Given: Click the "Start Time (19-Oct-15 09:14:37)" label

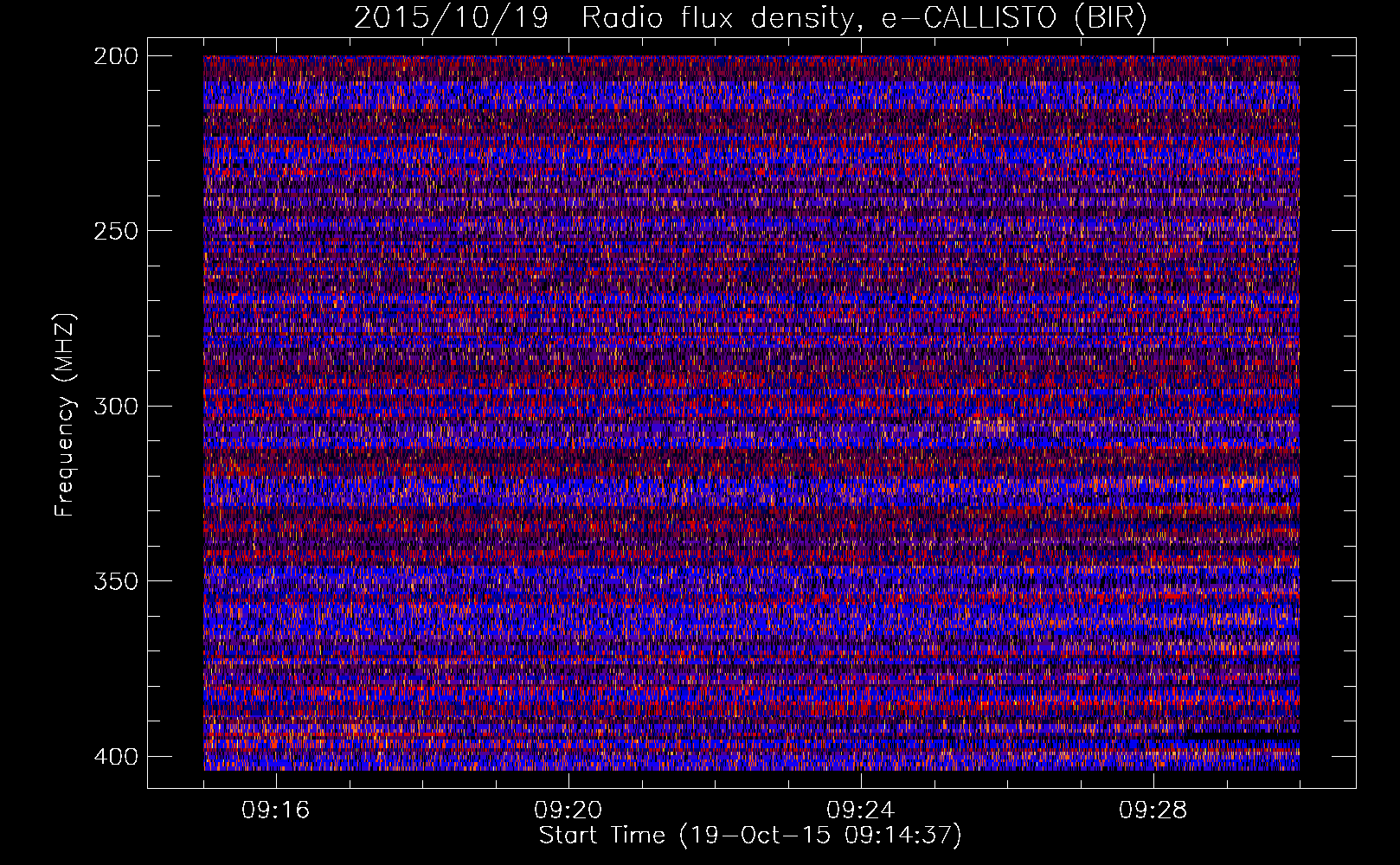Looking at the screenshot, I should tap(750, 836).
